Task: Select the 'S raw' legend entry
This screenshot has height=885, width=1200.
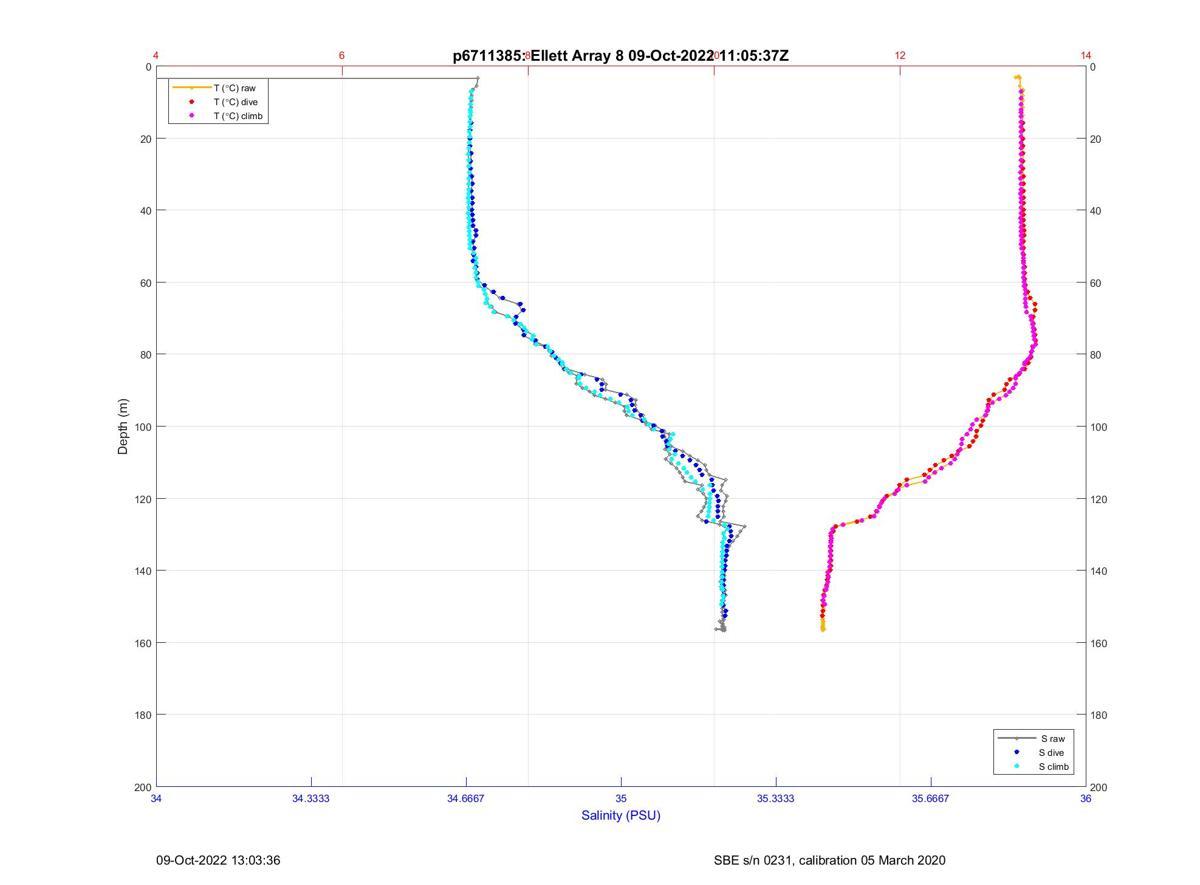Action: tap(1051, 738)
